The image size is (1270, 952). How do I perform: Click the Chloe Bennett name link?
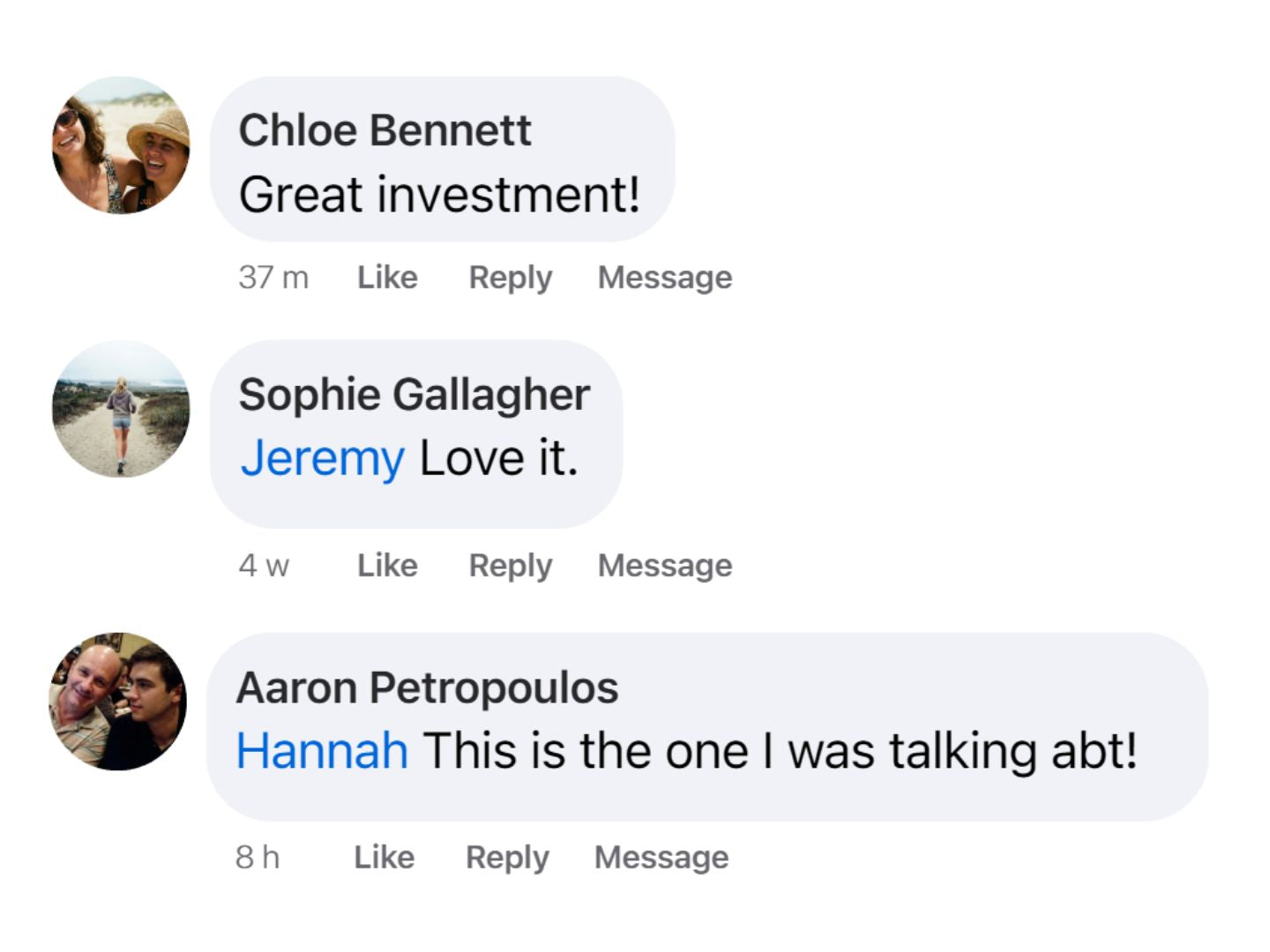click(x=385, y=130)
